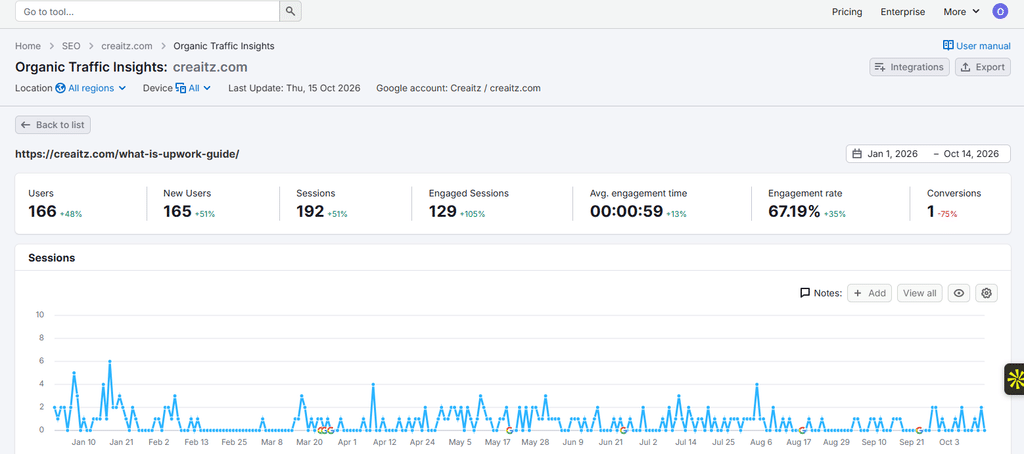The height and width of the screenshot is (454, 1024).
Task: Add a note to chart
Action: [869, 293]
